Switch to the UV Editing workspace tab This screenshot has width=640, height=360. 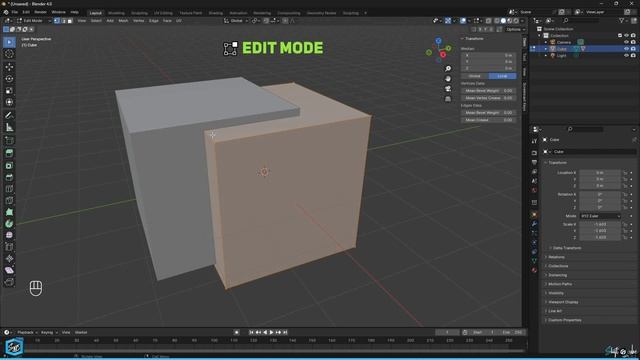point(163,13)
